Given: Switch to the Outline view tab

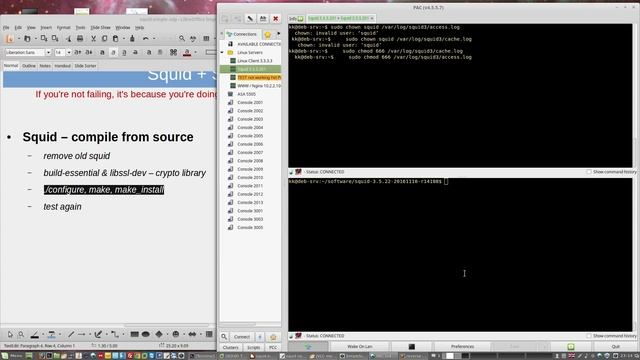Looking at the screenshot, I should 29,66.
